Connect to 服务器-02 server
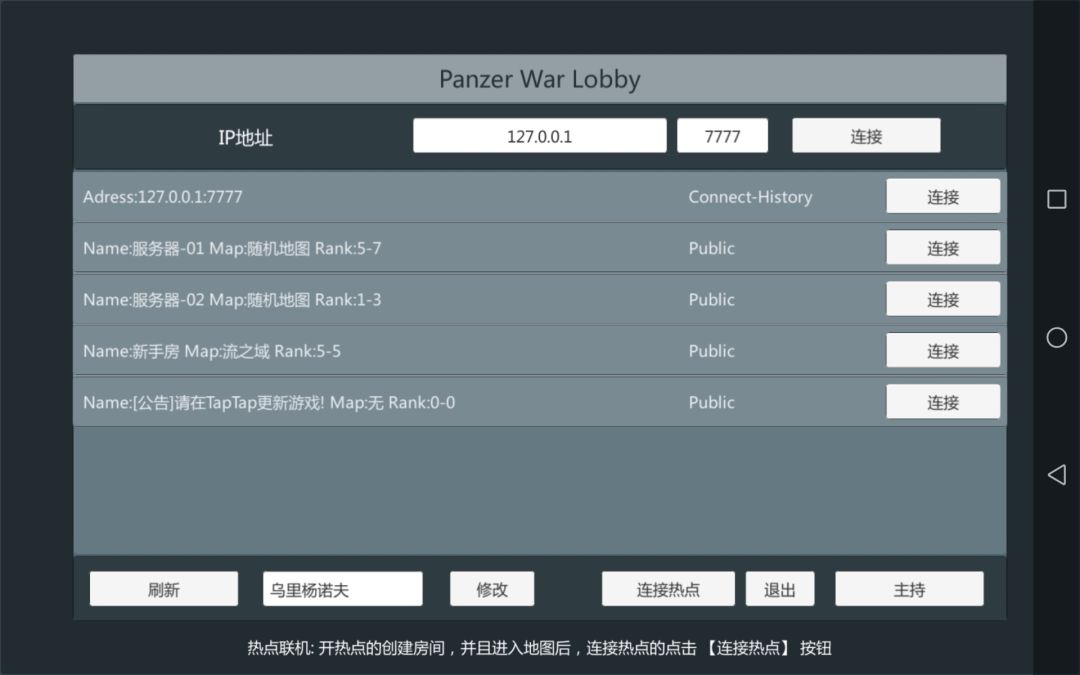The width and height of the screenshot is (1080, 675). (943, 299)
